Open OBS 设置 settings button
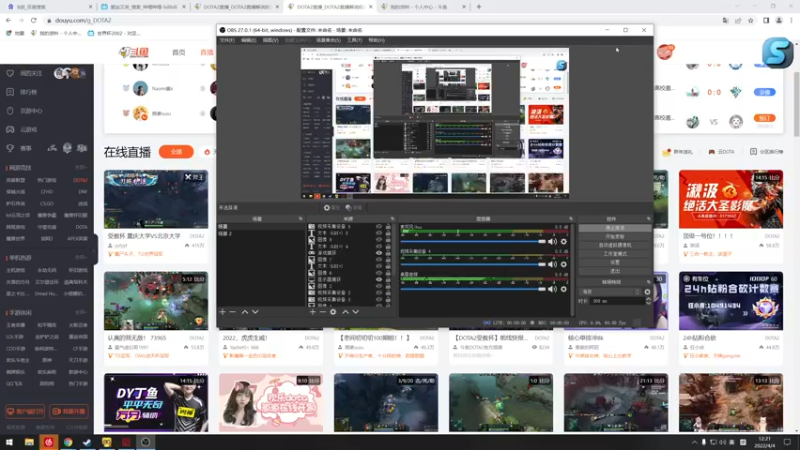Screen dimensions: 800x450 click(615, 263)
